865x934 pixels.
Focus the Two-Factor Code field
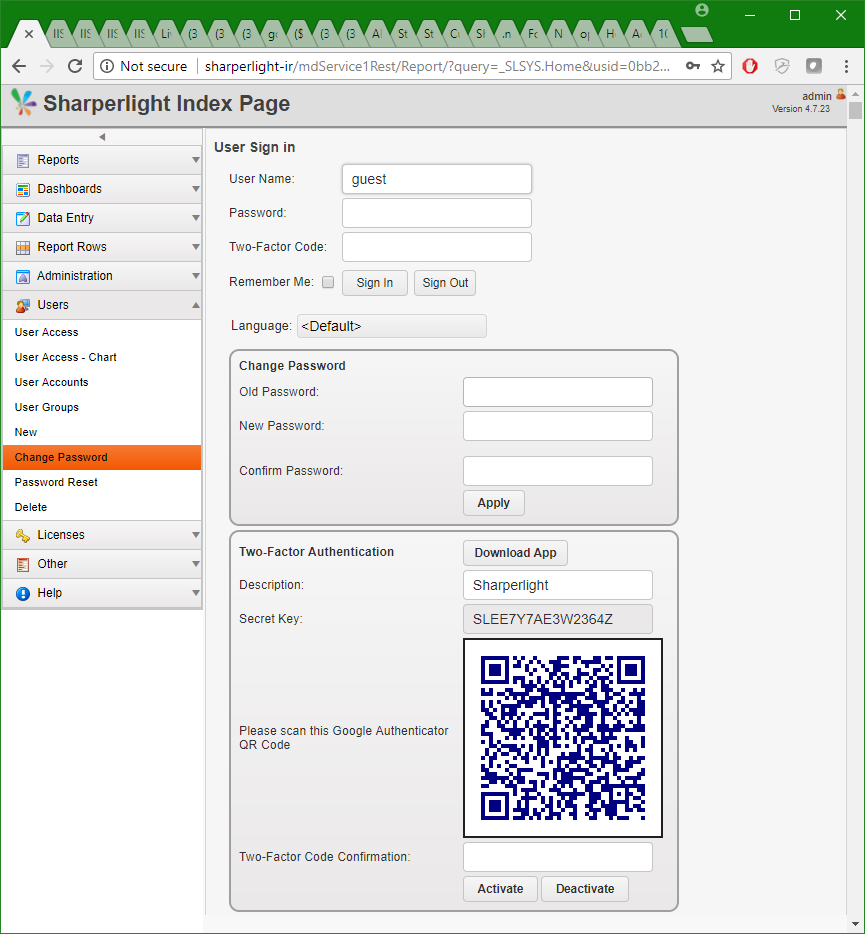[437, 247]
